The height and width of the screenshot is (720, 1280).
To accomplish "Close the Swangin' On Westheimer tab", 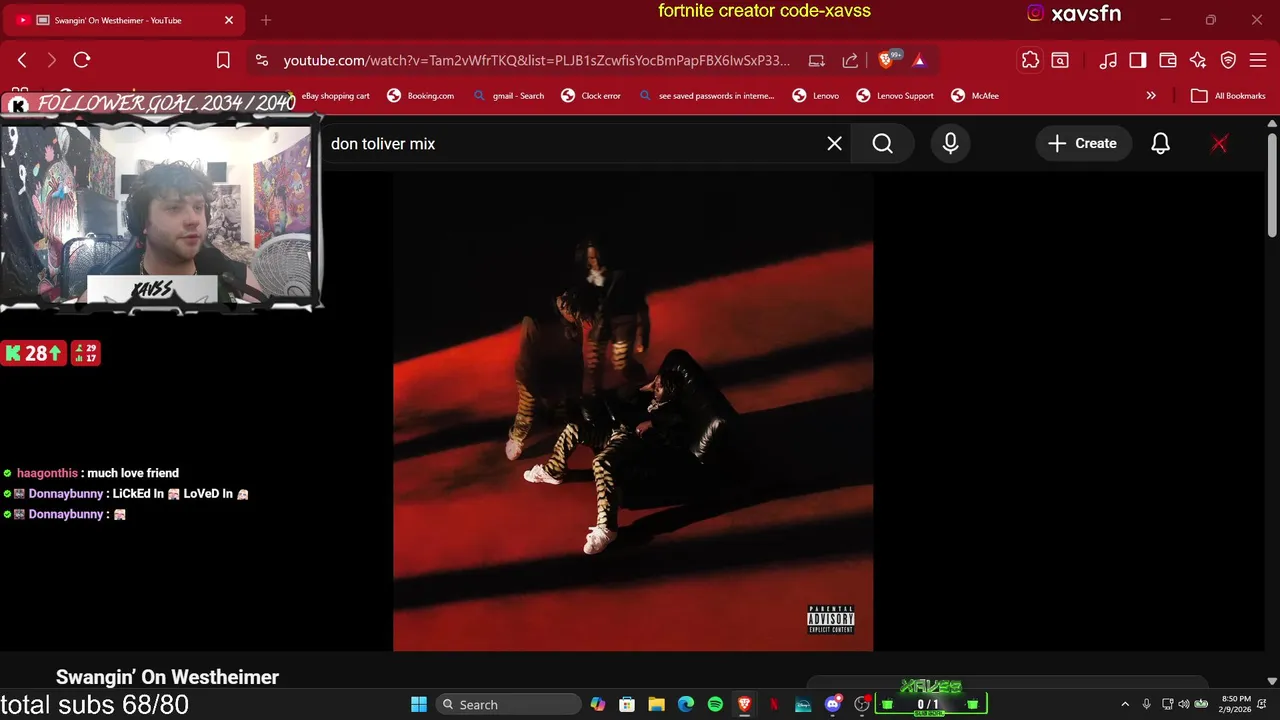I will coord(229,20).
